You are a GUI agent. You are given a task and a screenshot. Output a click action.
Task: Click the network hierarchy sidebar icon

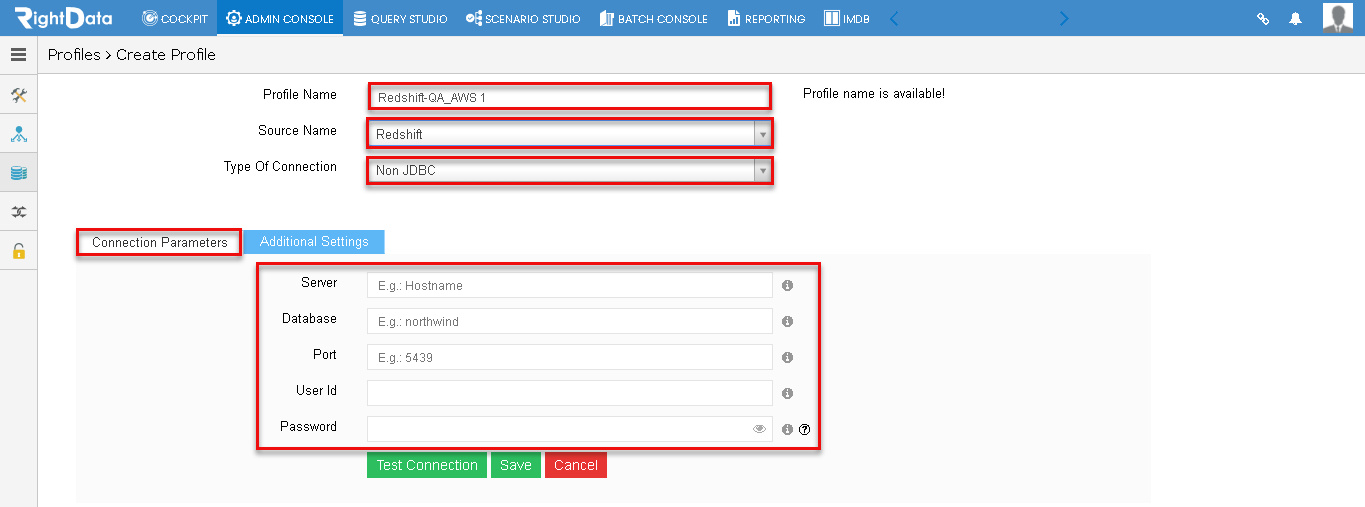(18, 134)
